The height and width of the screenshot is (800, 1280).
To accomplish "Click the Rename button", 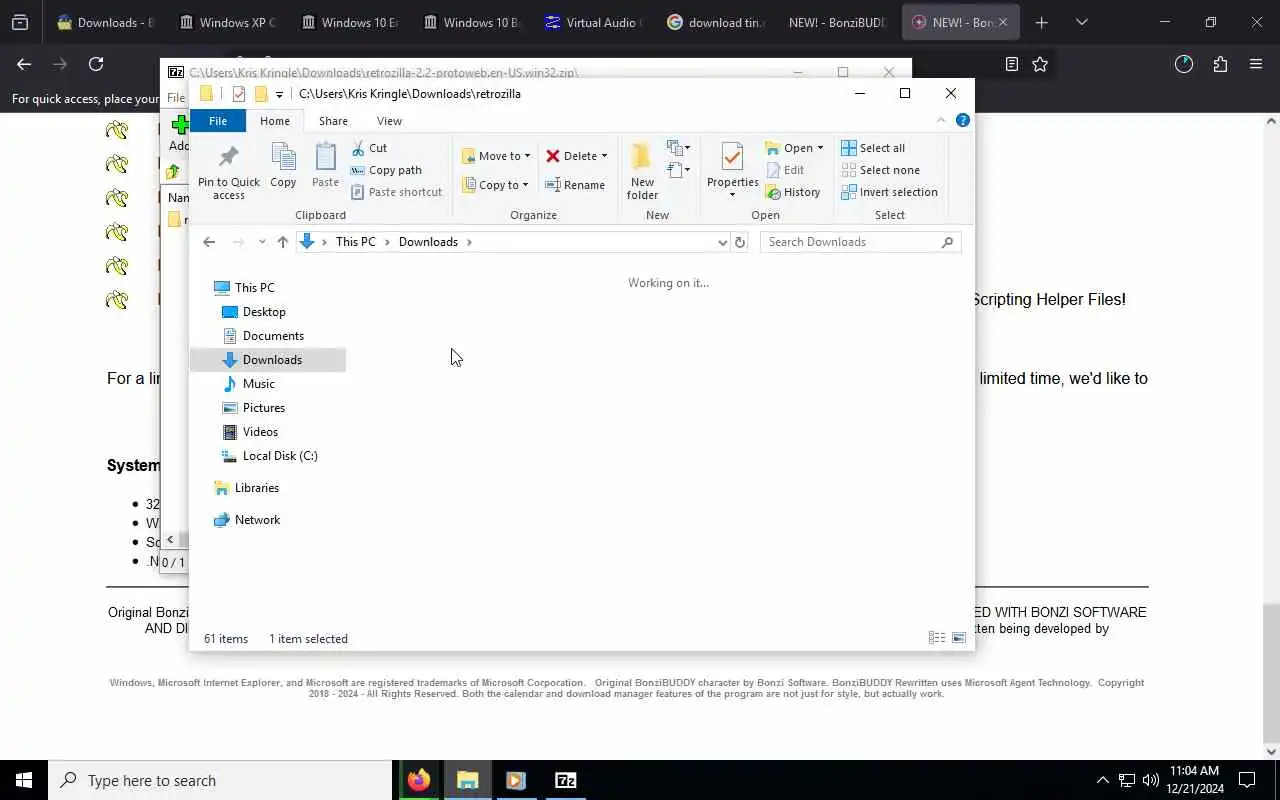I will (575, 185).
